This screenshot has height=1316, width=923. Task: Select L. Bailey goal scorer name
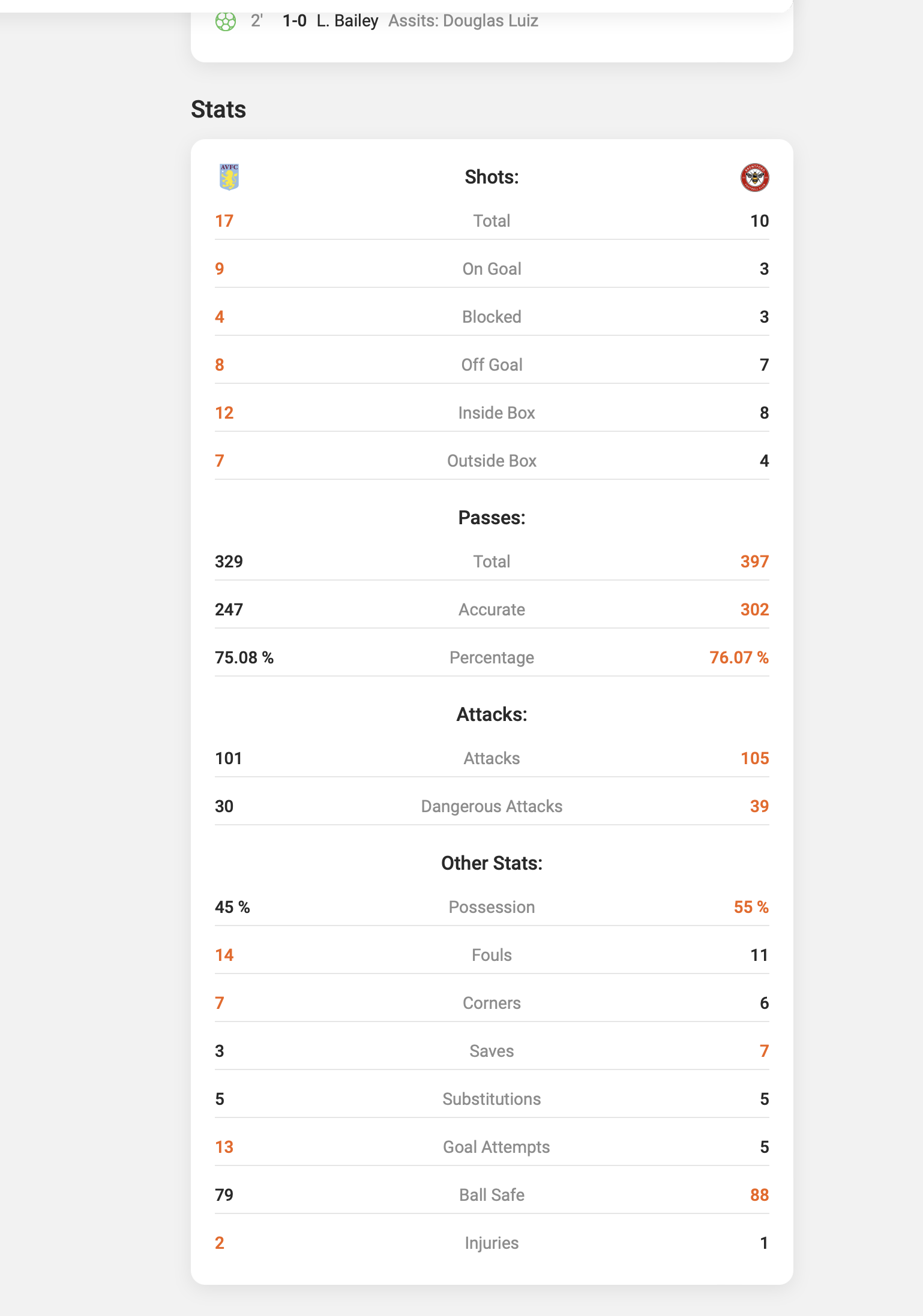(x=347, y=21)
